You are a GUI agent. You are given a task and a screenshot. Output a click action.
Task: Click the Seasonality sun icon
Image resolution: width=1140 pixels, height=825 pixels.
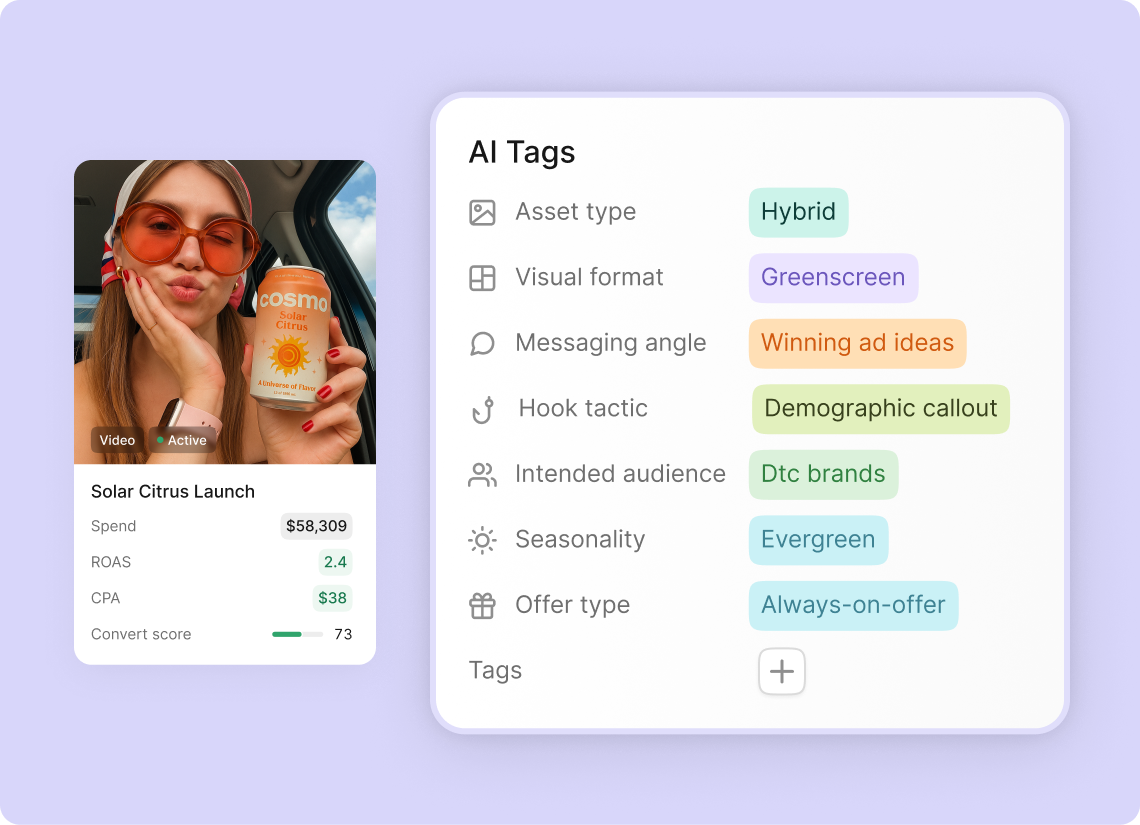(482, 540)
